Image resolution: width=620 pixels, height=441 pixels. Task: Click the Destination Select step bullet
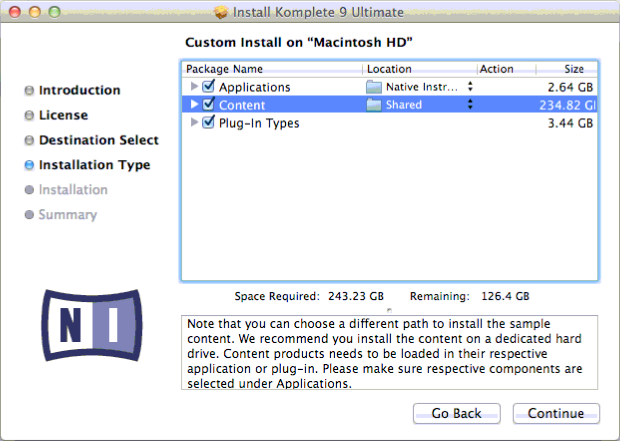29,140
